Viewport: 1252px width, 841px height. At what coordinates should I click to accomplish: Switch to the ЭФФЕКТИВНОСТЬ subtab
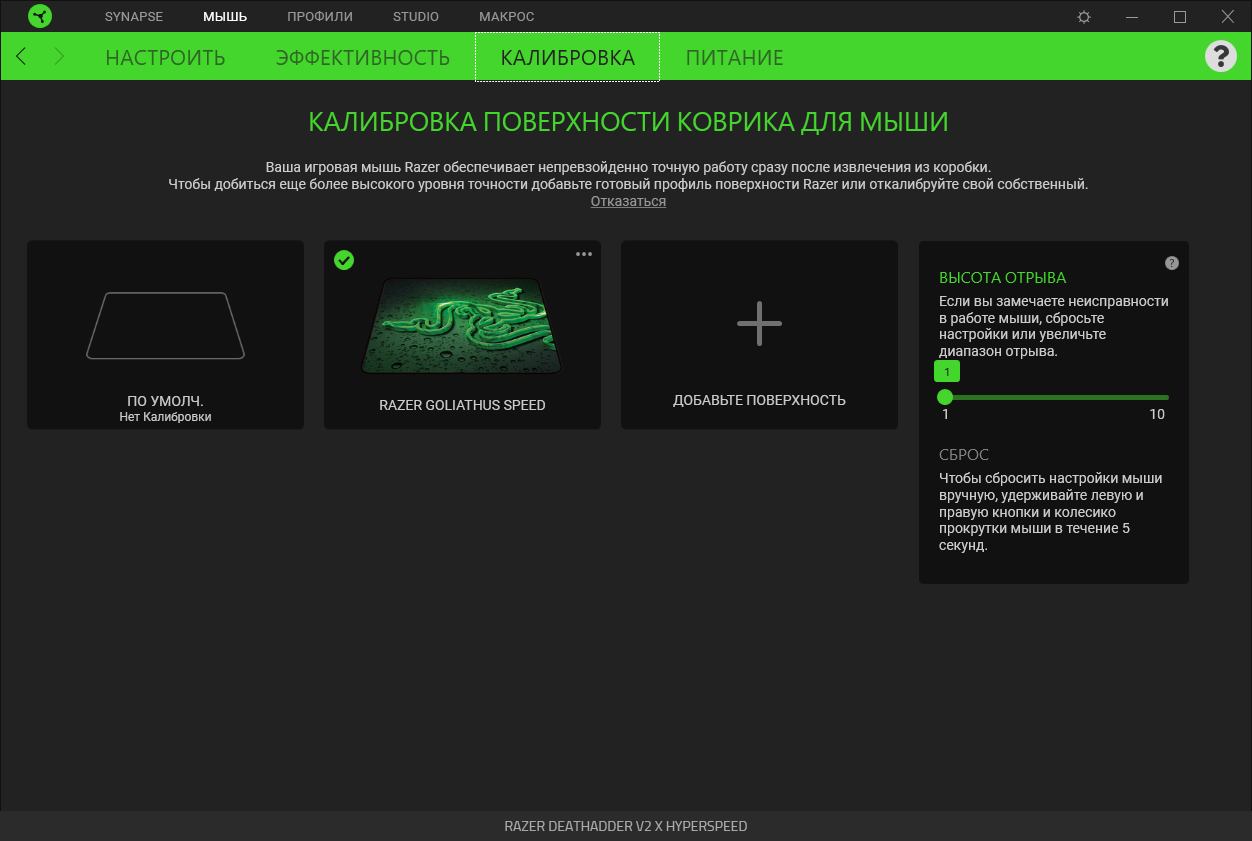tap(363, 57)
